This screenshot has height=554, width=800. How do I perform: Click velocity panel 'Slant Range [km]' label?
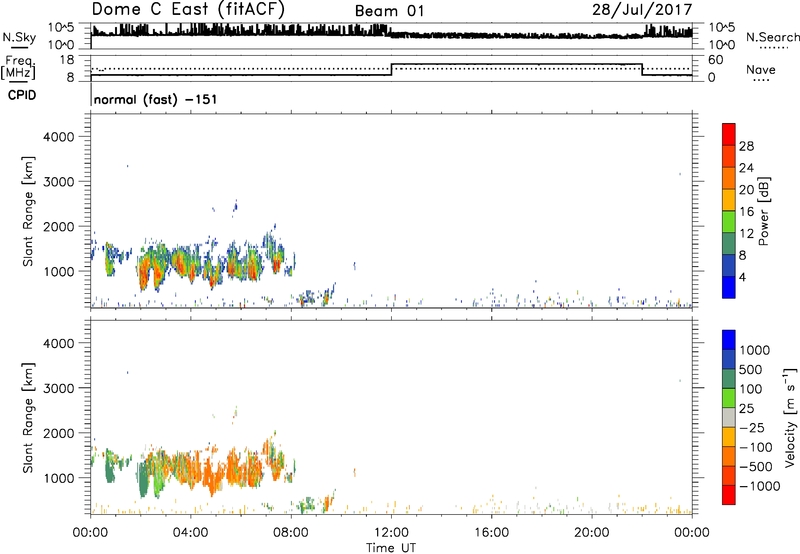pyautogui.click(x=28, y=418)
